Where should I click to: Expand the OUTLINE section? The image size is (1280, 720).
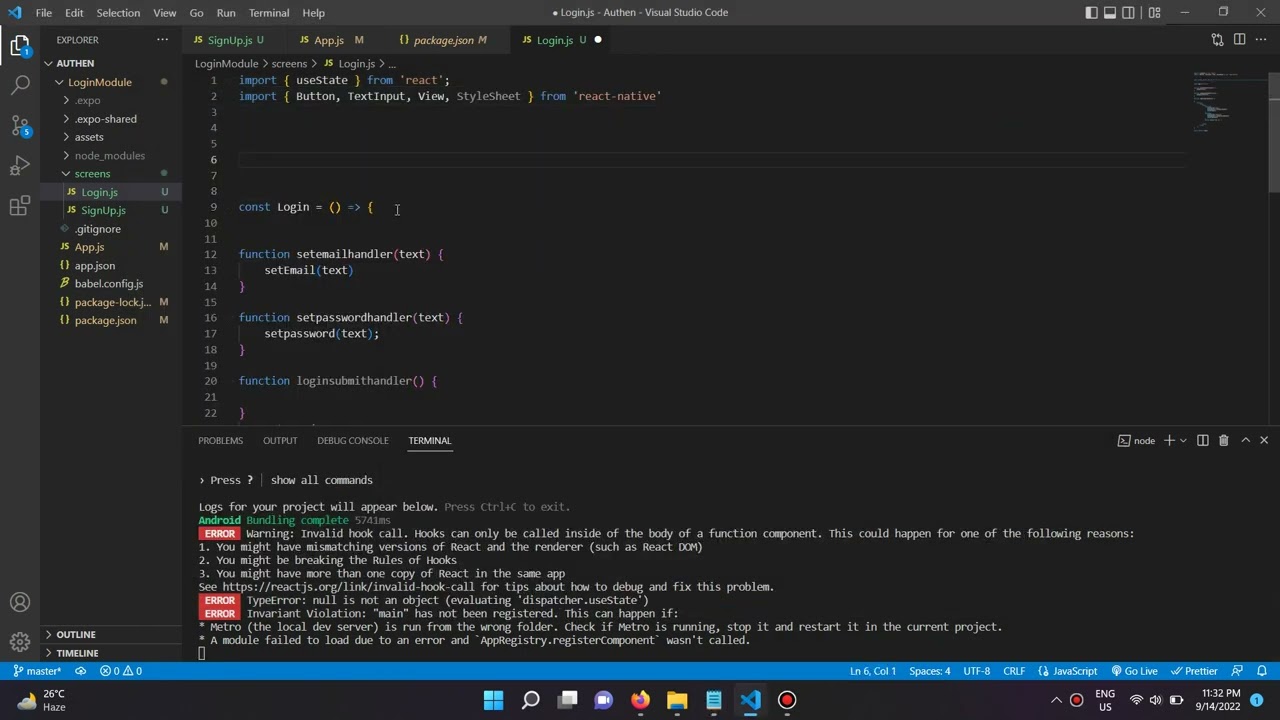tap(110, 634)
